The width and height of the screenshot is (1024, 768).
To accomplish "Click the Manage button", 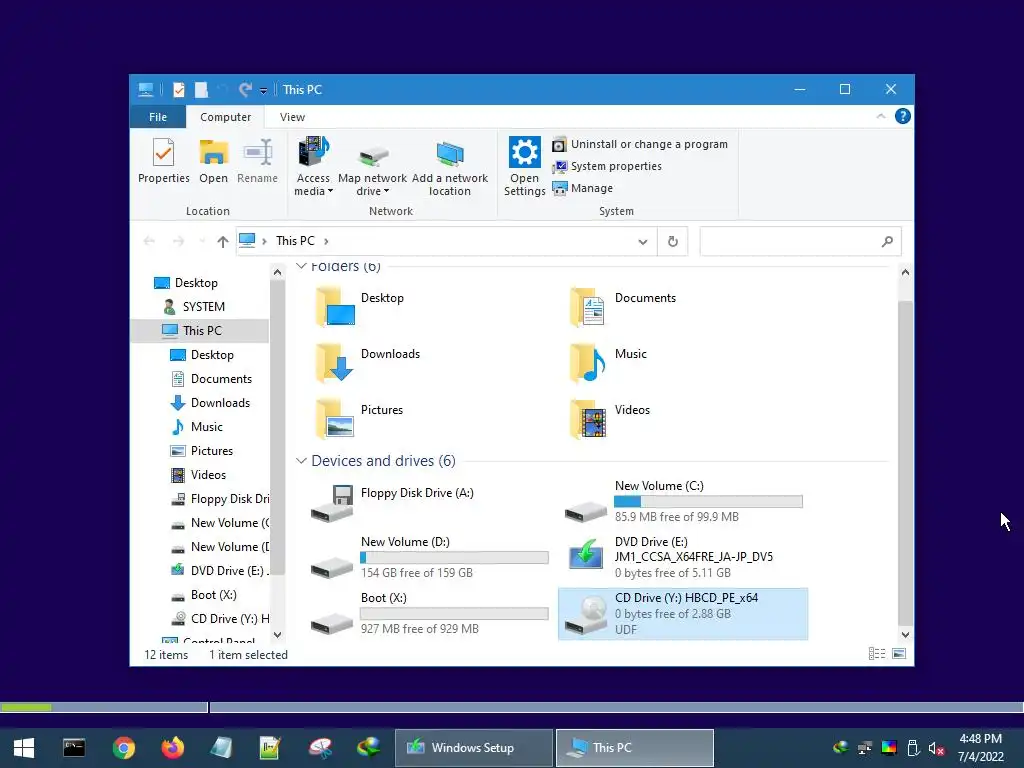I will click(583, 188).
